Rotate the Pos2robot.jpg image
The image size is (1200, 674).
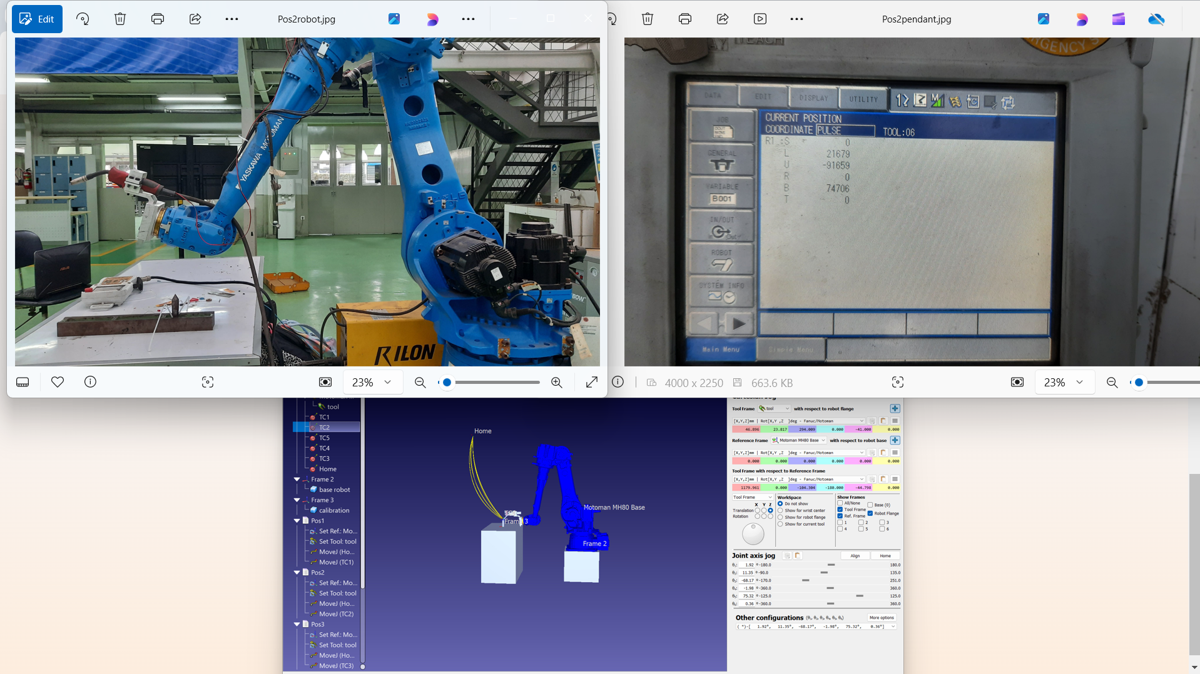click(x=83, y=19)
